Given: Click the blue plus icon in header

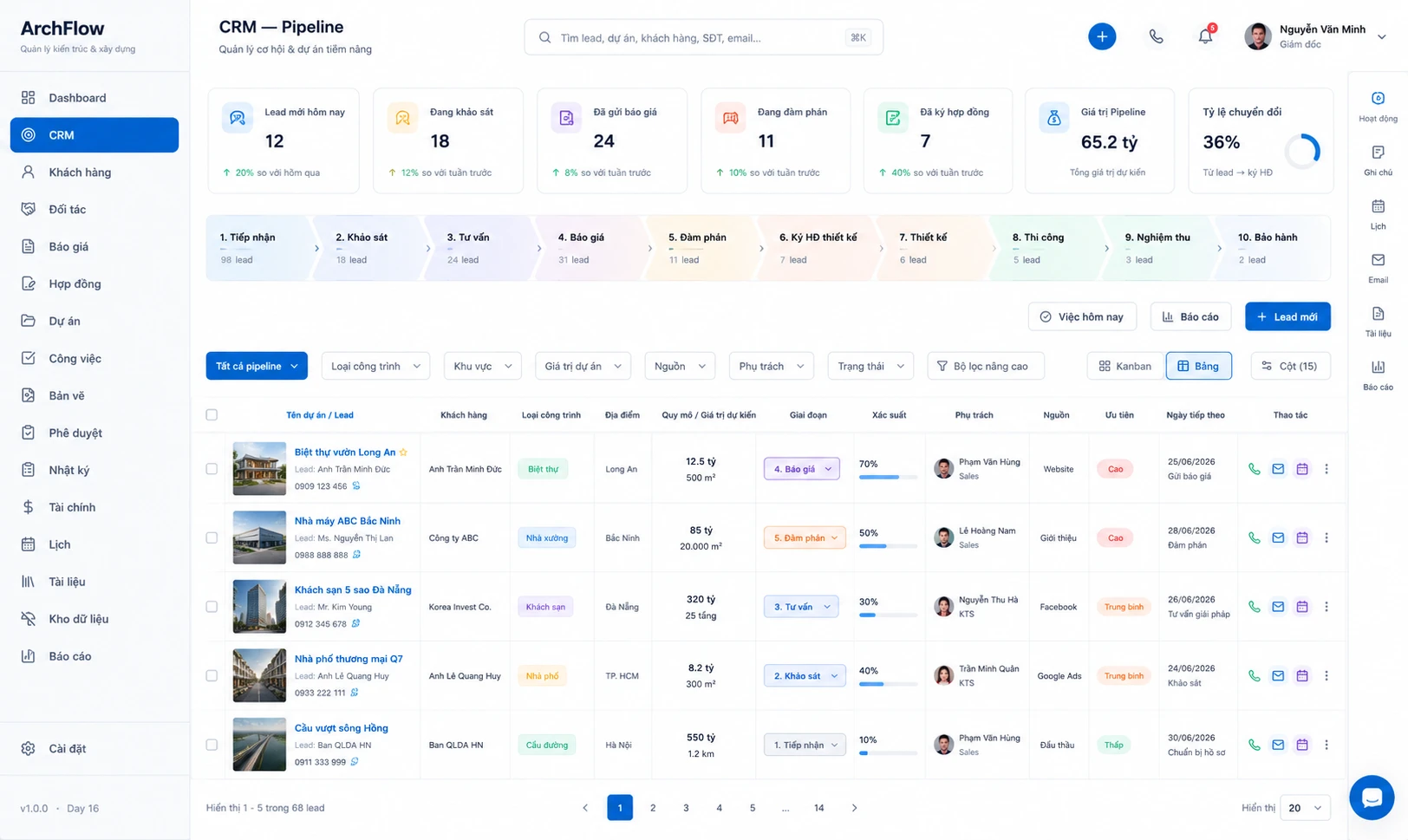Looking at the screenshot, I should (1102, 36).
